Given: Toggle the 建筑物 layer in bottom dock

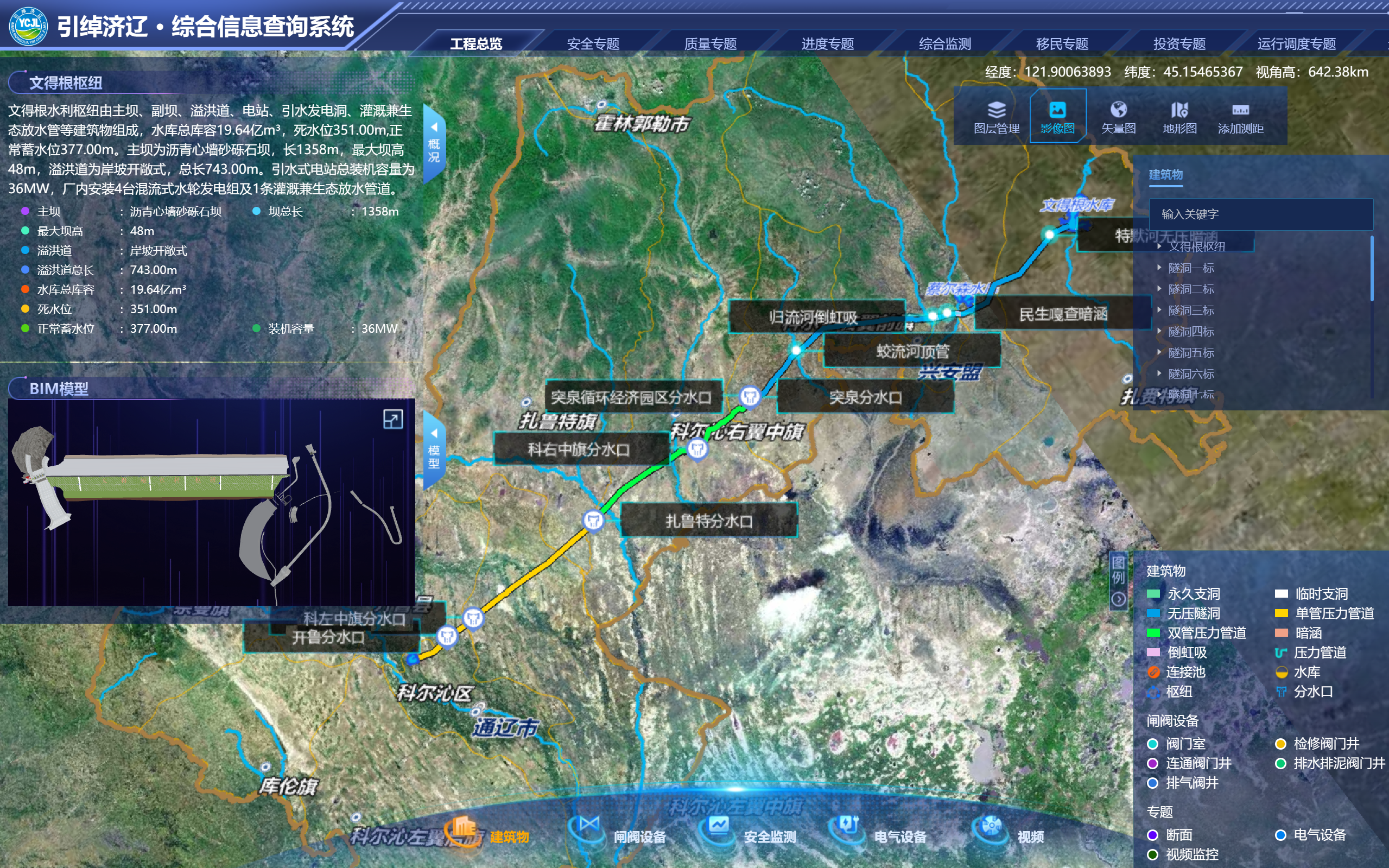Looking at the screenshot, I should click(x=464, y=828).
